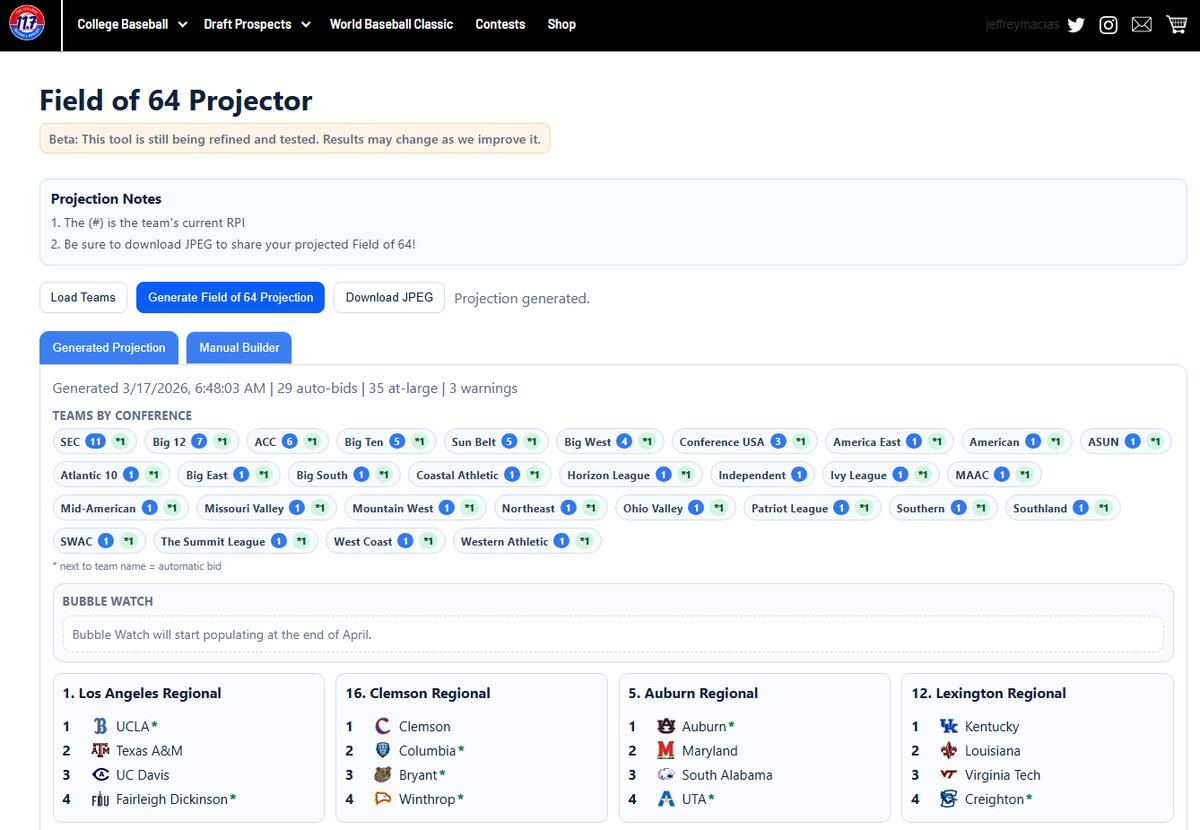
Task: Click the jeffreymacias username
Action: point(1021,25)
